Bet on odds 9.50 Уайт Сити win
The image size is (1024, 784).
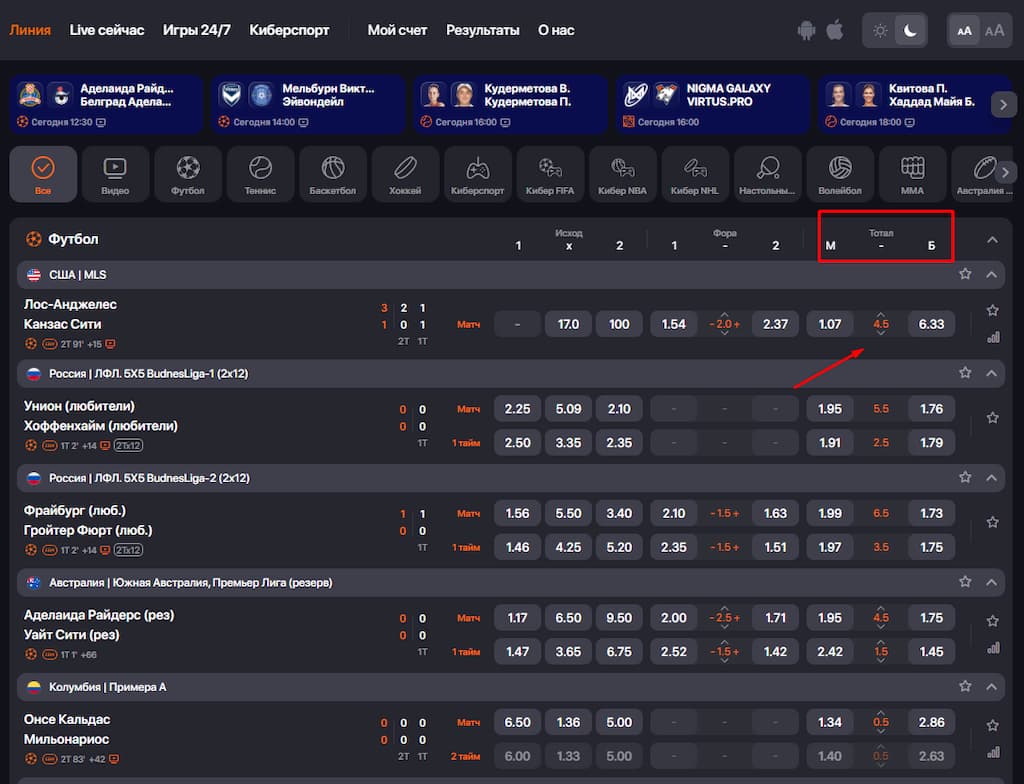(619, 618)
